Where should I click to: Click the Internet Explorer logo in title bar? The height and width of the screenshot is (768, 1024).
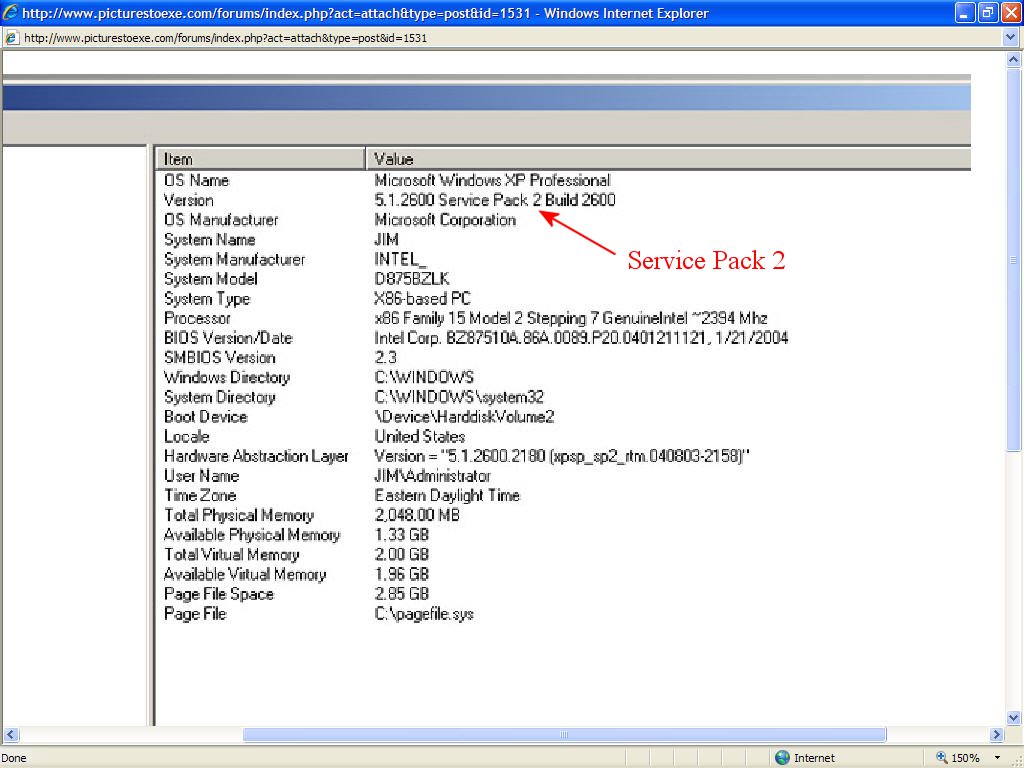pyautogui.click(x=10, y=12)
